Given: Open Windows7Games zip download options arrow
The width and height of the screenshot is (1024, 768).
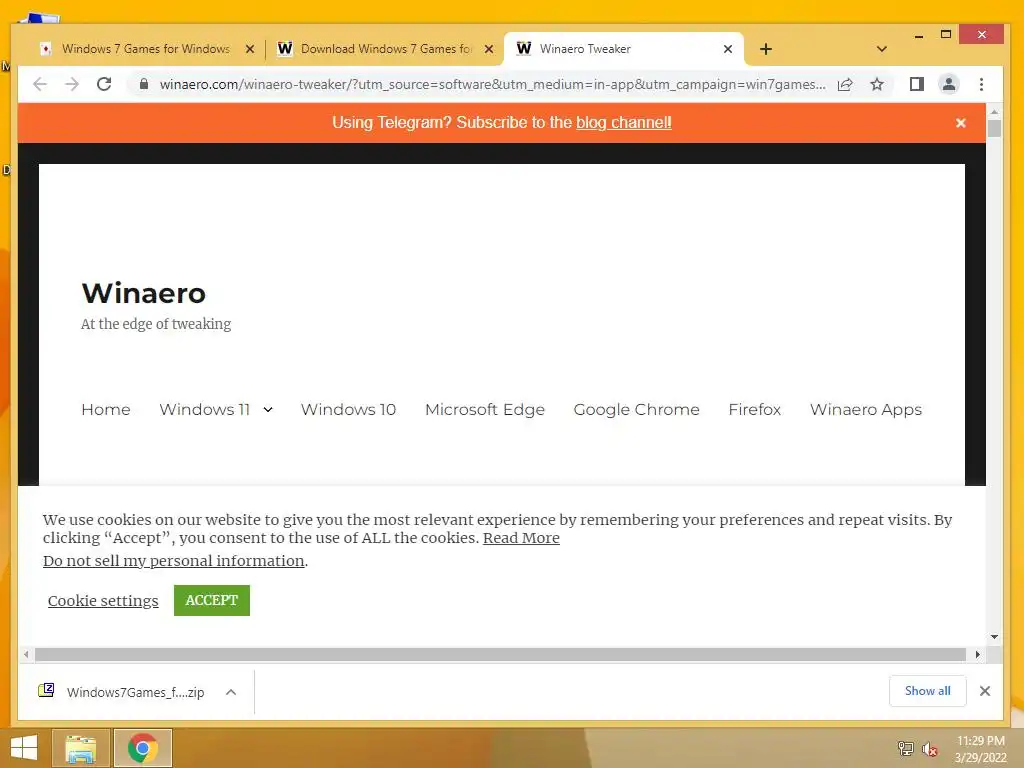Looking at the screenshot, I should pyautogui.click(x=231, y=692).
